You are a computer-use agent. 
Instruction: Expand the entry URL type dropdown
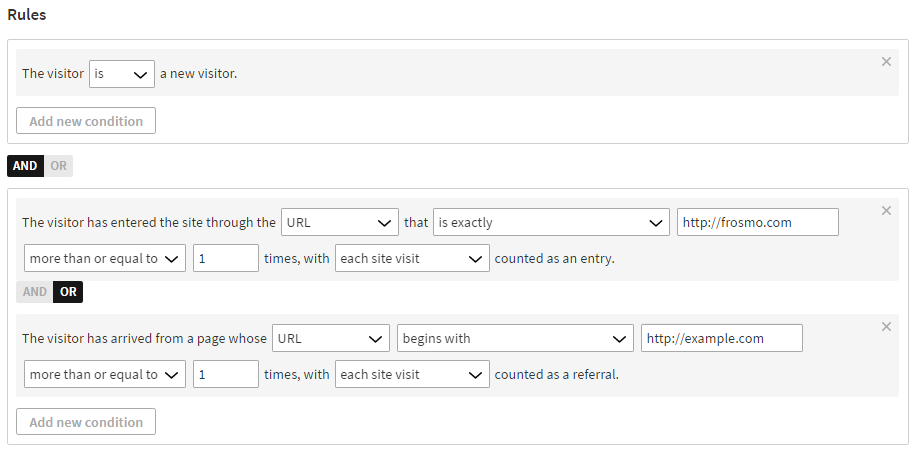pos(340,223)
